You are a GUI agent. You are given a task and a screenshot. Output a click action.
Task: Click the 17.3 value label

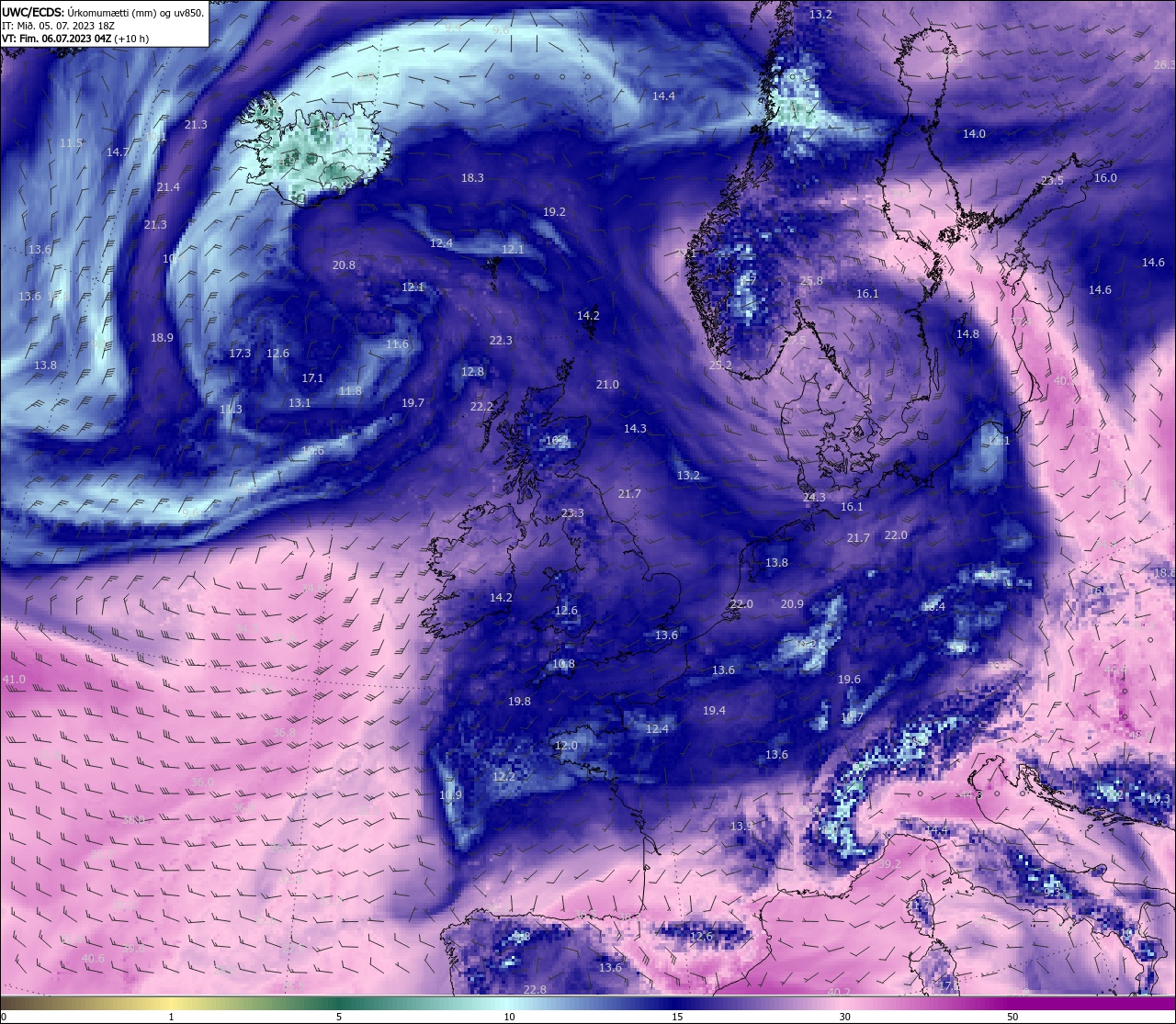tap(240, 354)
